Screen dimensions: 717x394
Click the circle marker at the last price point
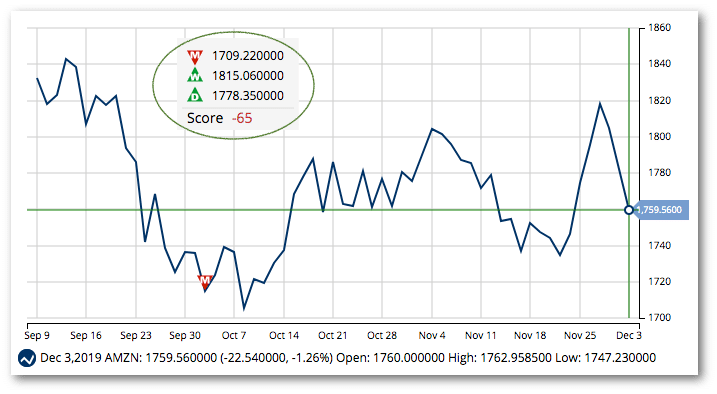coord(629,210)
